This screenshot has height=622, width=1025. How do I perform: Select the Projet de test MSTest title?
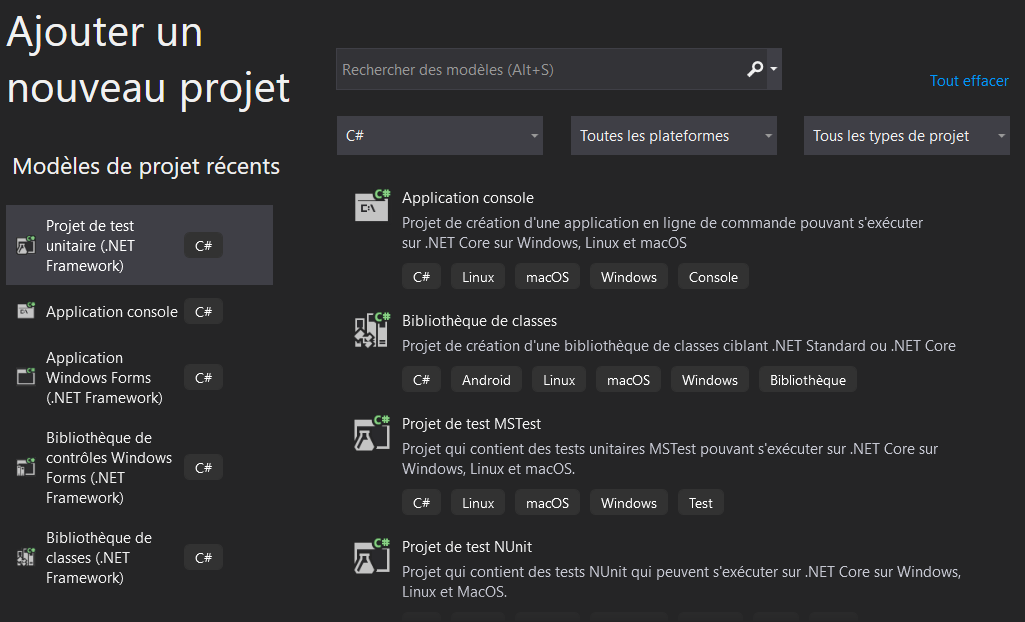(x=472, y=424)
